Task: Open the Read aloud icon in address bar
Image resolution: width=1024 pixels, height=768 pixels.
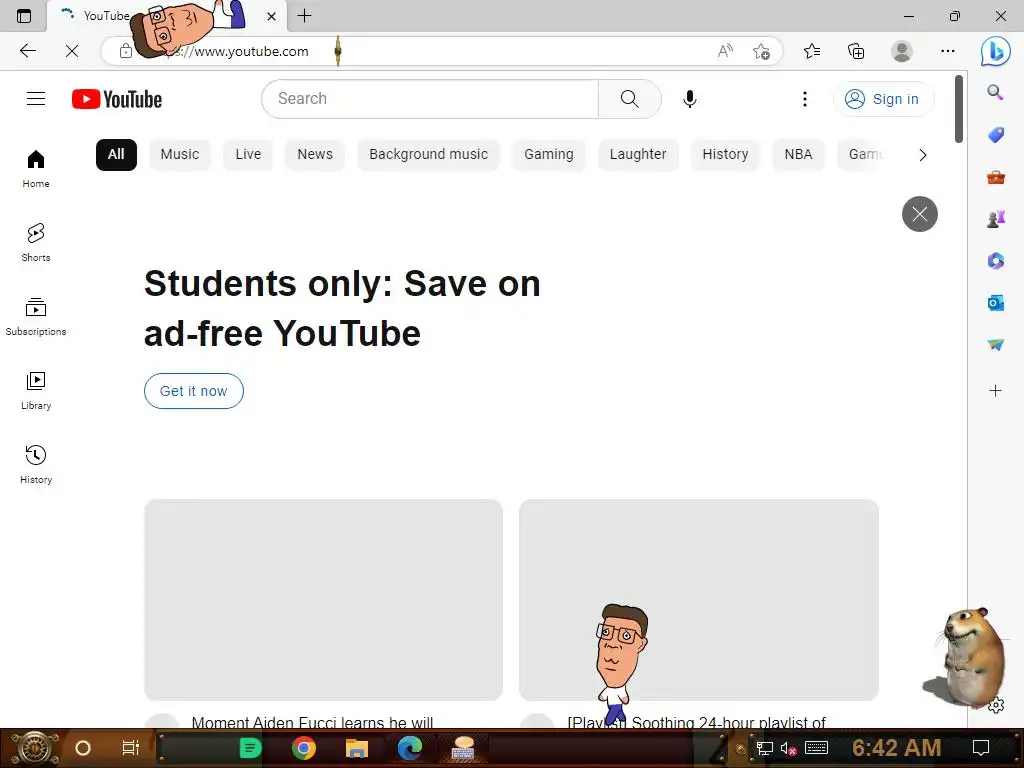Action: [x=725, y=51]
